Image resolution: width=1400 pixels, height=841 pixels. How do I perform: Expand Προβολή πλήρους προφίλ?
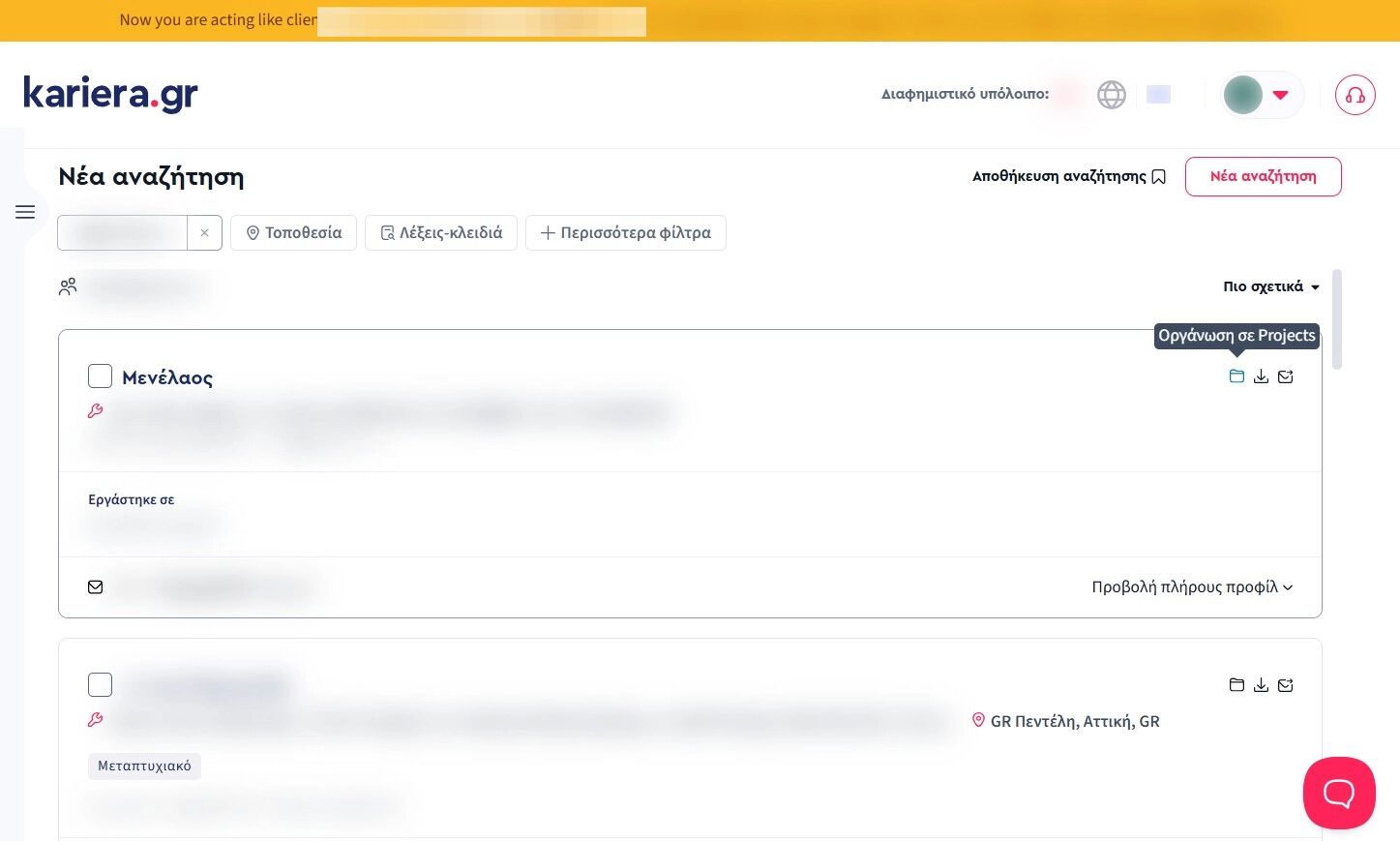(x=1192, y=586)
